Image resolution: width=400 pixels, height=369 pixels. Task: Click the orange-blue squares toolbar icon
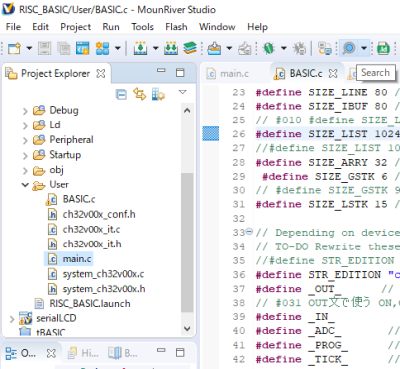[x=102, y=49]
